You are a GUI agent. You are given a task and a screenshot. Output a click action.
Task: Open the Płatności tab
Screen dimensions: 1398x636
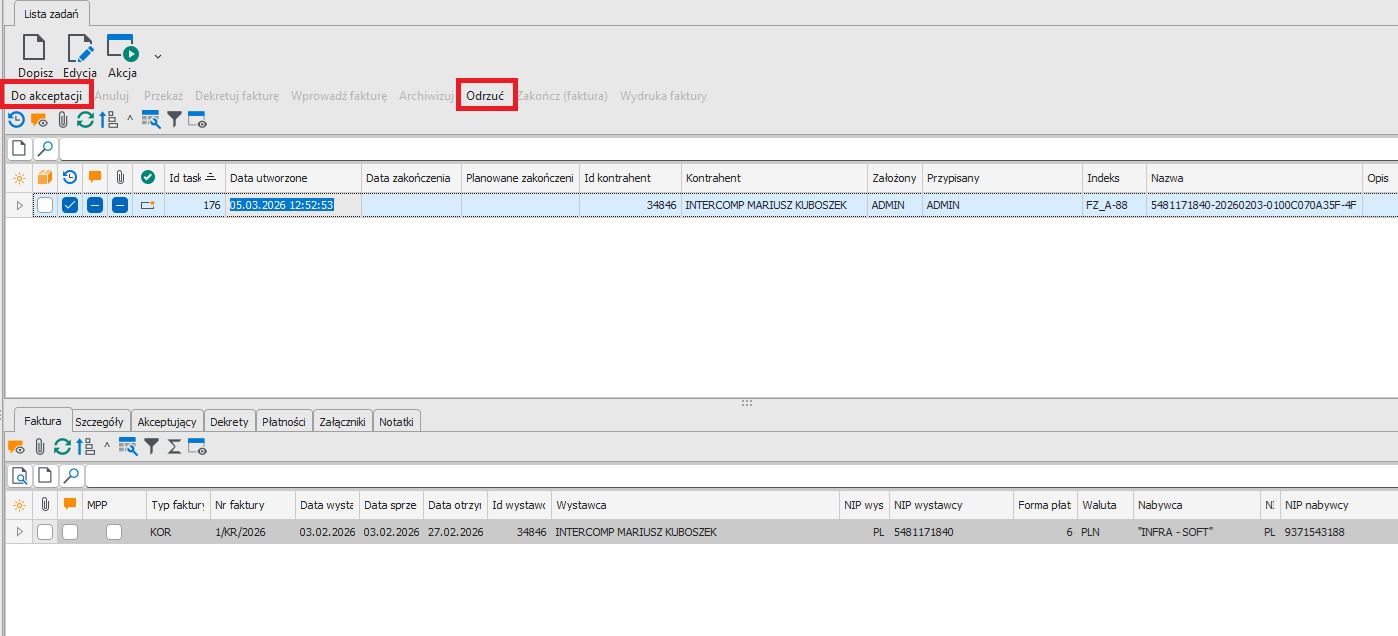[284, 422]
